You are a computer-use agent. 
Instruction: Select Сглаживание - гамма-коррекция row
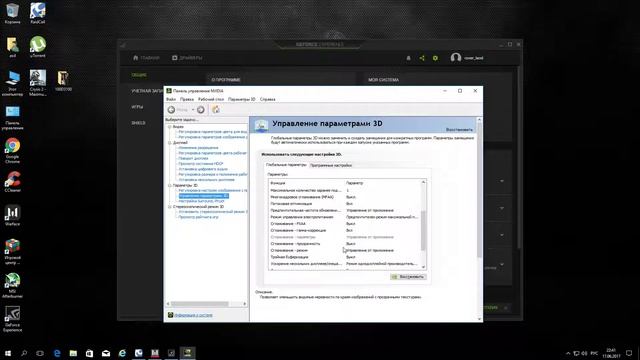(345, 230)
